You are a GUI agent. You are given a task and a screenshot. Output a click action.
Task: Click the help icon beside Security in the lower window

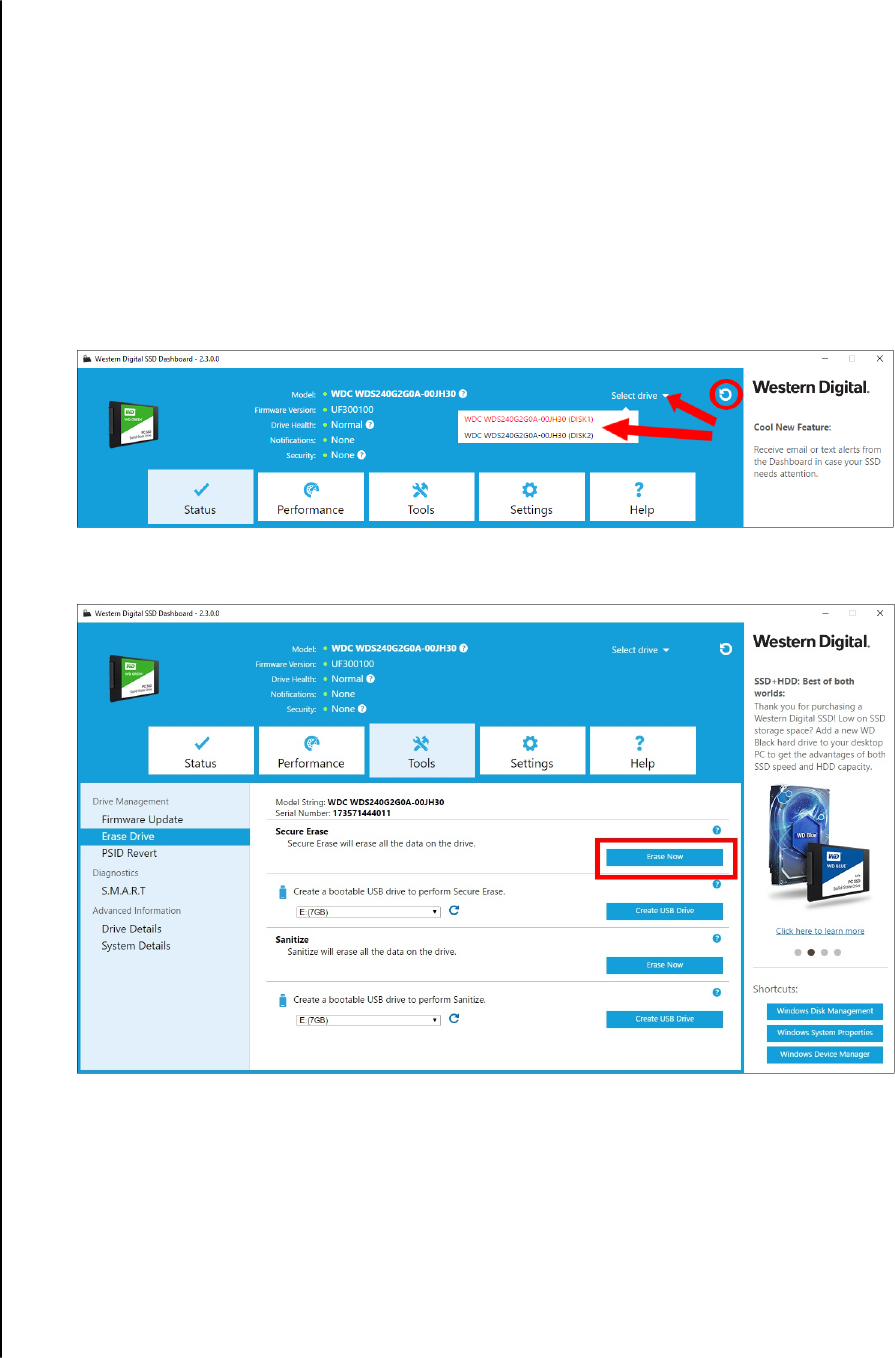pos(361,709)
